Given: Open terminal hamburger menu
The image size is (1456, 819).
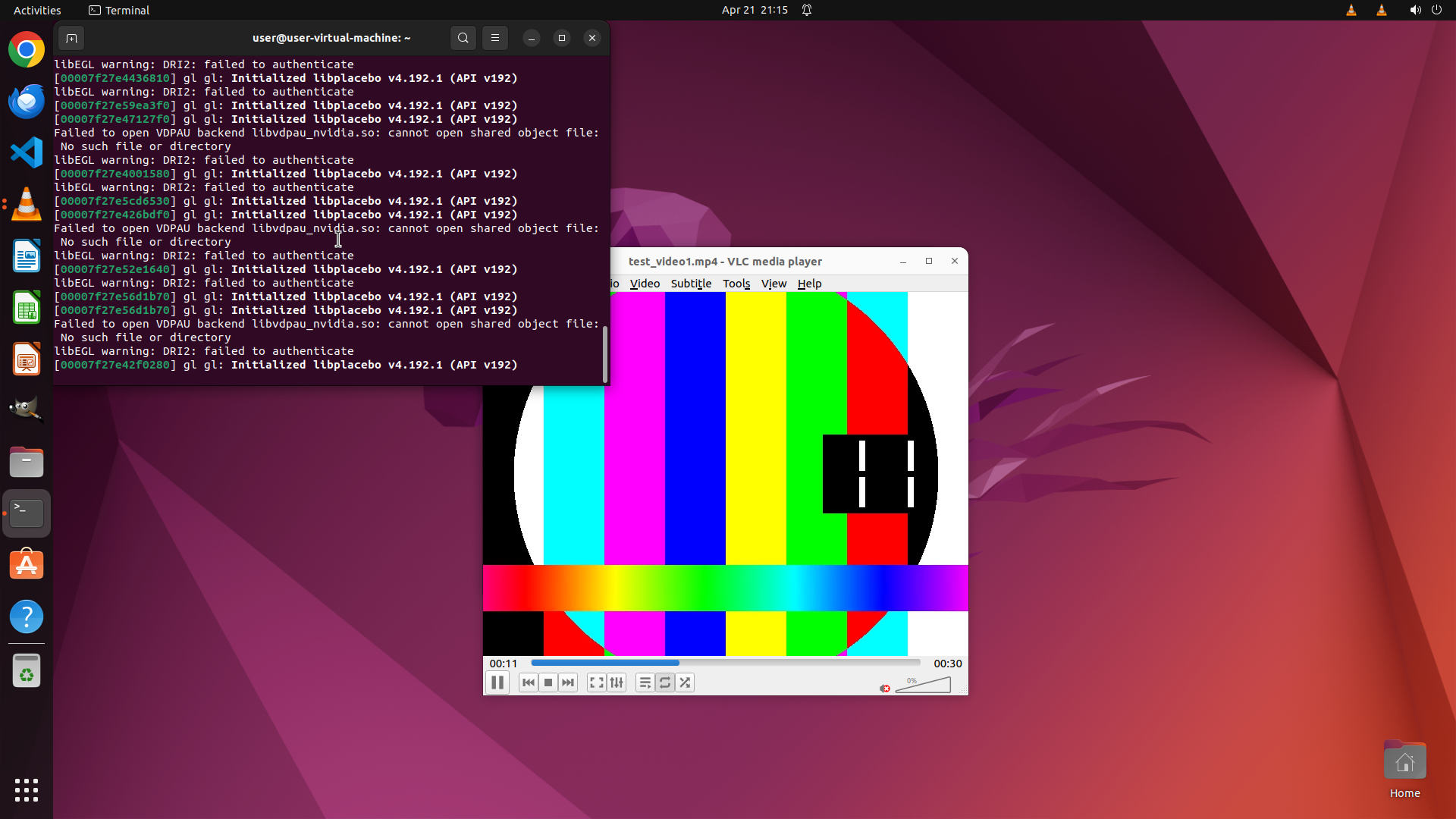Looking at the screenshot, I should click(x=495, y=38).
